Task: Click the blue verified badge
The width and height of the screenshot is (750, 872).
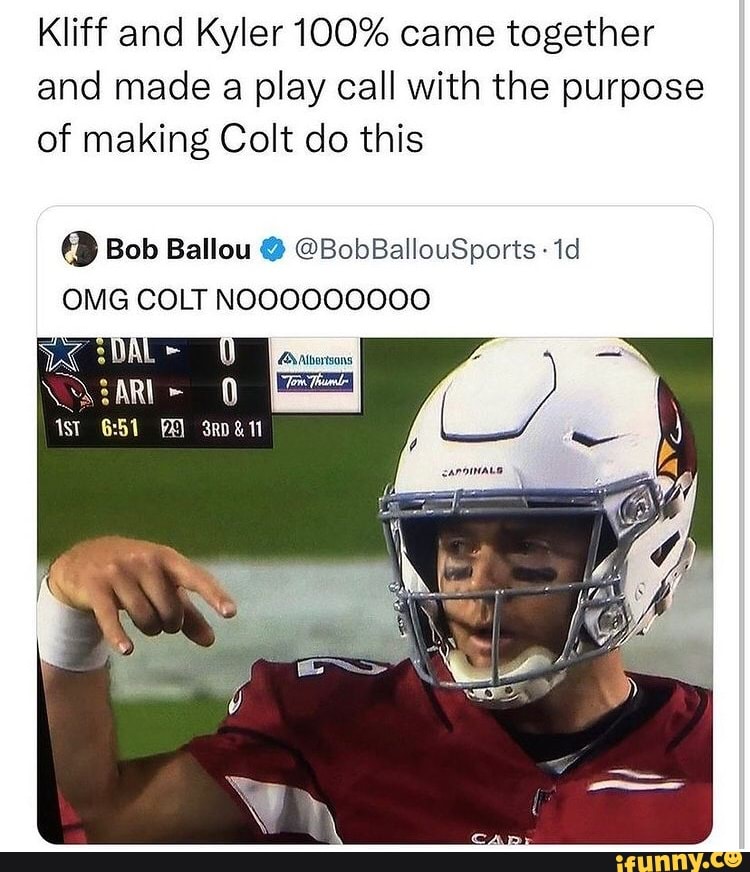Action: tap(273, 249)
